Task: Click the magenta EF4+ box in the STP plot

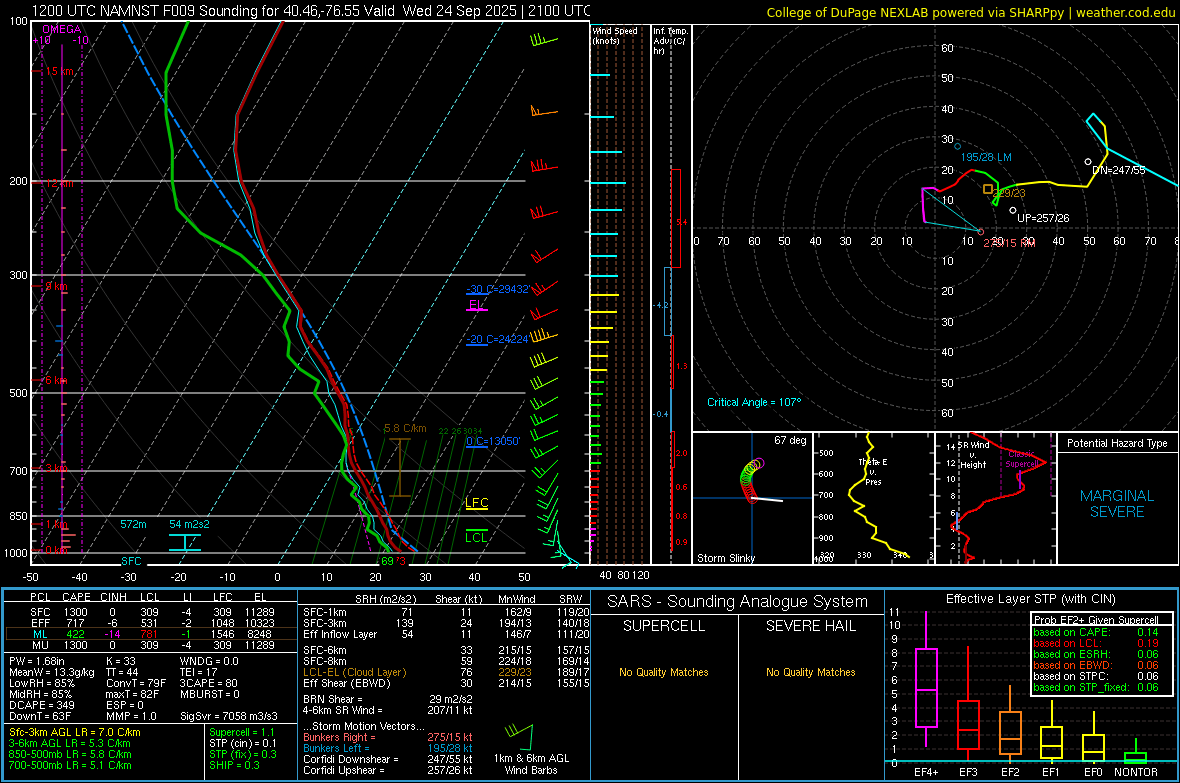Action: pos(926,687)
